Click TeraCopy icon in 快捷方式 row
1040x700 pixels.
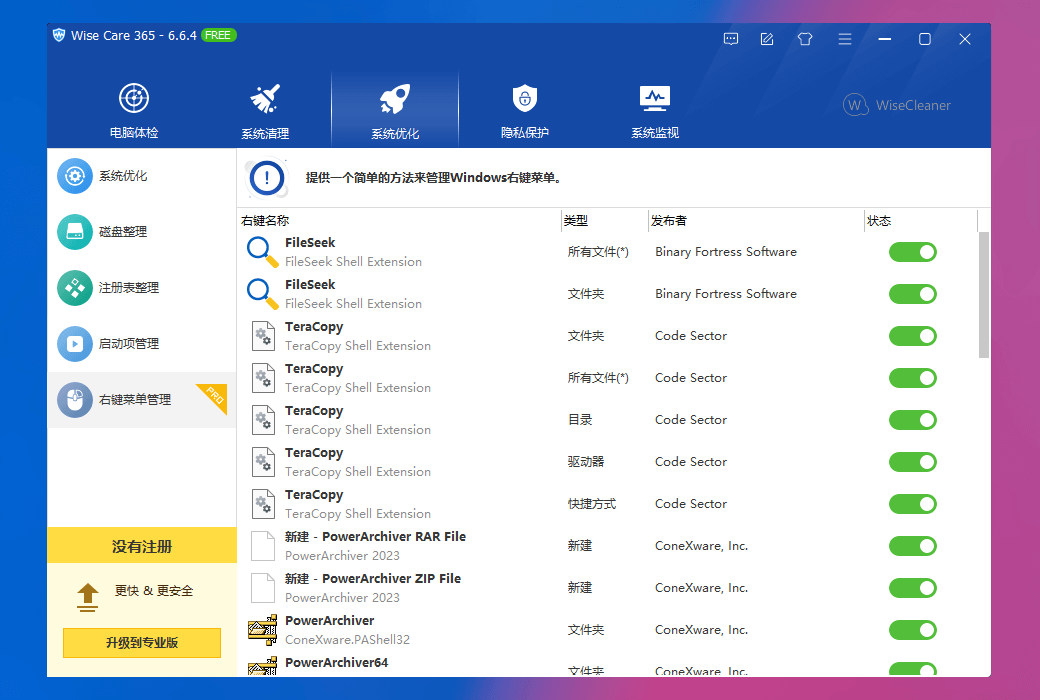pyautogui.click(x=263, y=504)
